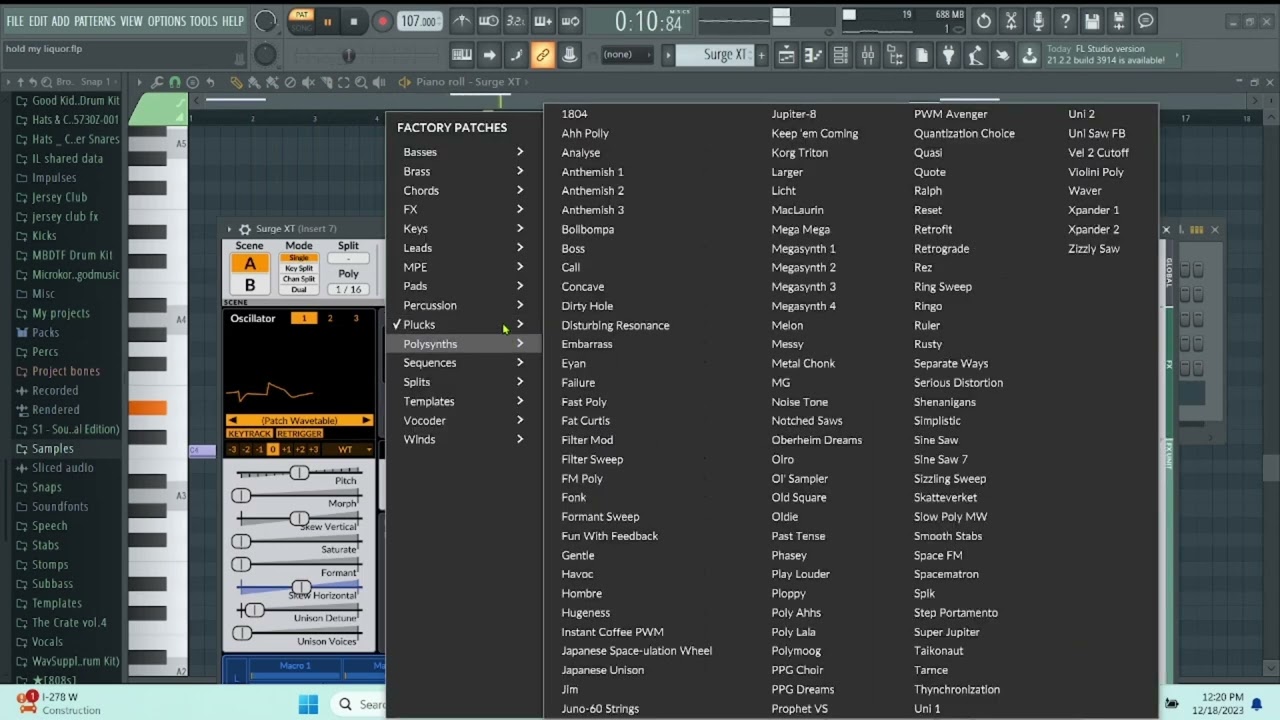Click the download update icon
Image resolution: width=1280 pixels, height=720 pixels.
click(x=1029, y=55)
